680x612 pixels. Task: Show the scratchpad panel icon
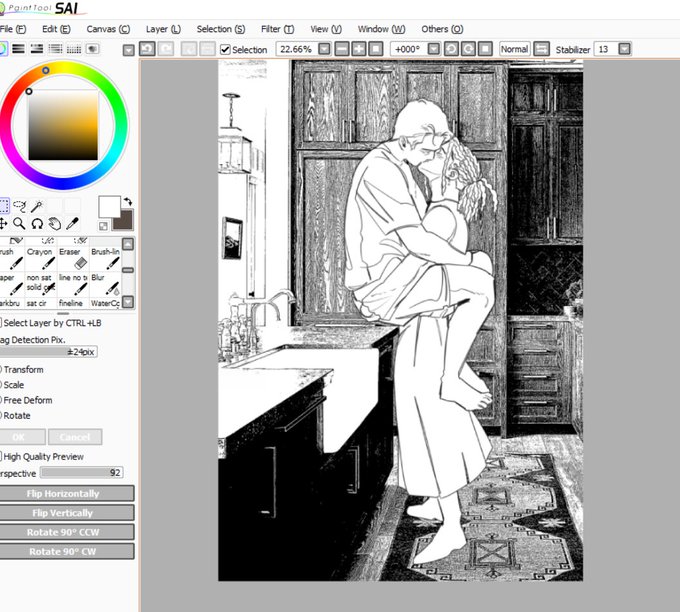(x=92, y=49)
